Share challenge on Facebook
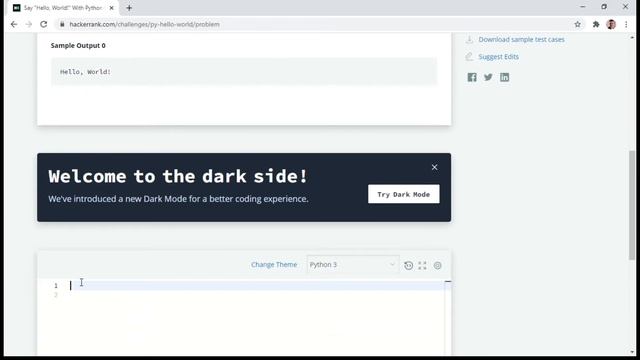 point(472,77)
